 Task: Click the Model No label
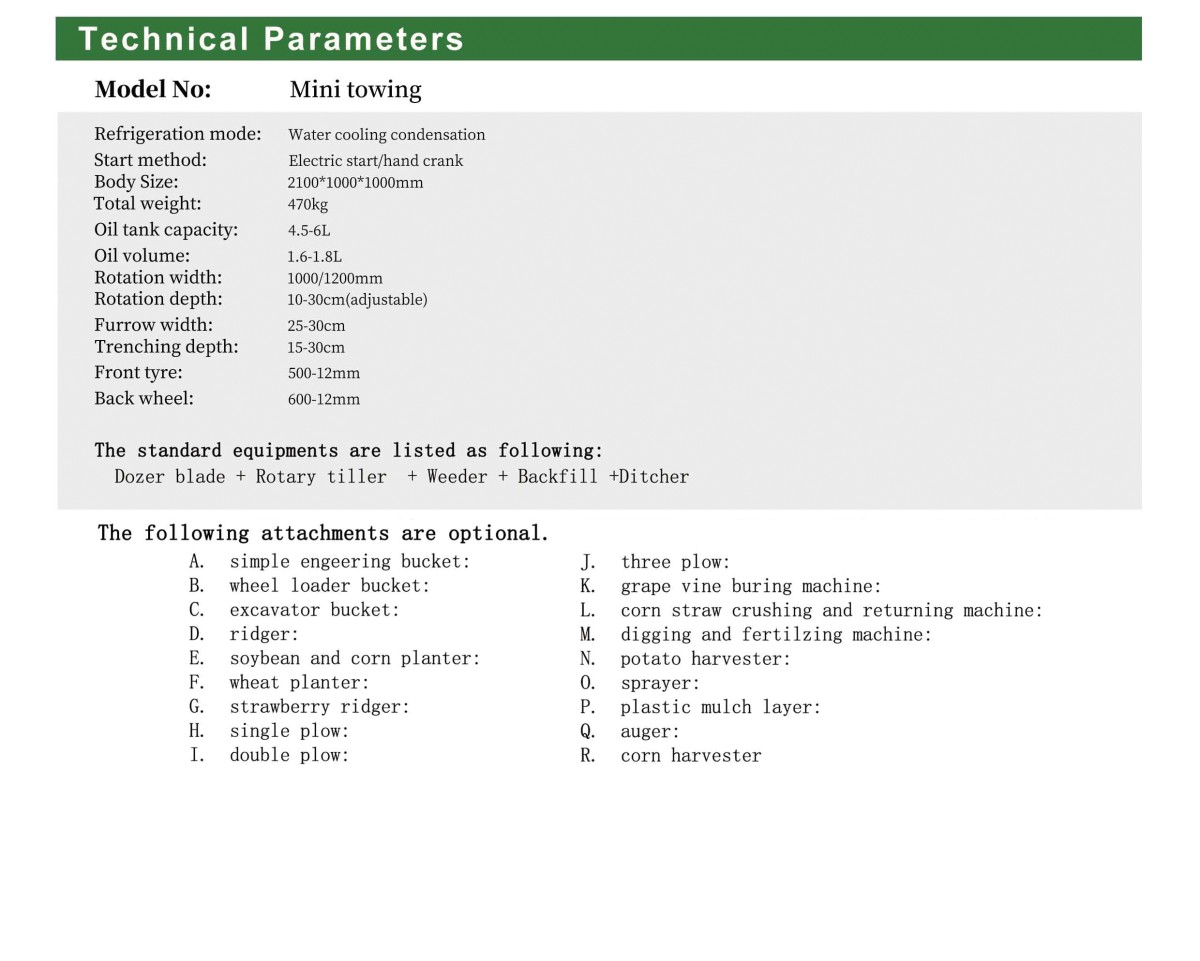click(x=153, y=90)
